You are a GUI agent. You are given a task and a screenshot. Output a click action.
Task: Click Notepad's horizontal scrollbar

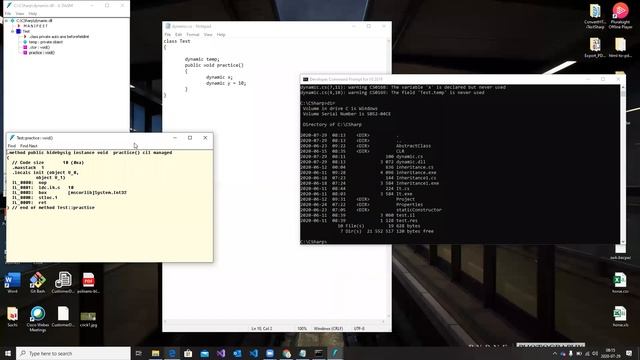(x=273, y=322)
